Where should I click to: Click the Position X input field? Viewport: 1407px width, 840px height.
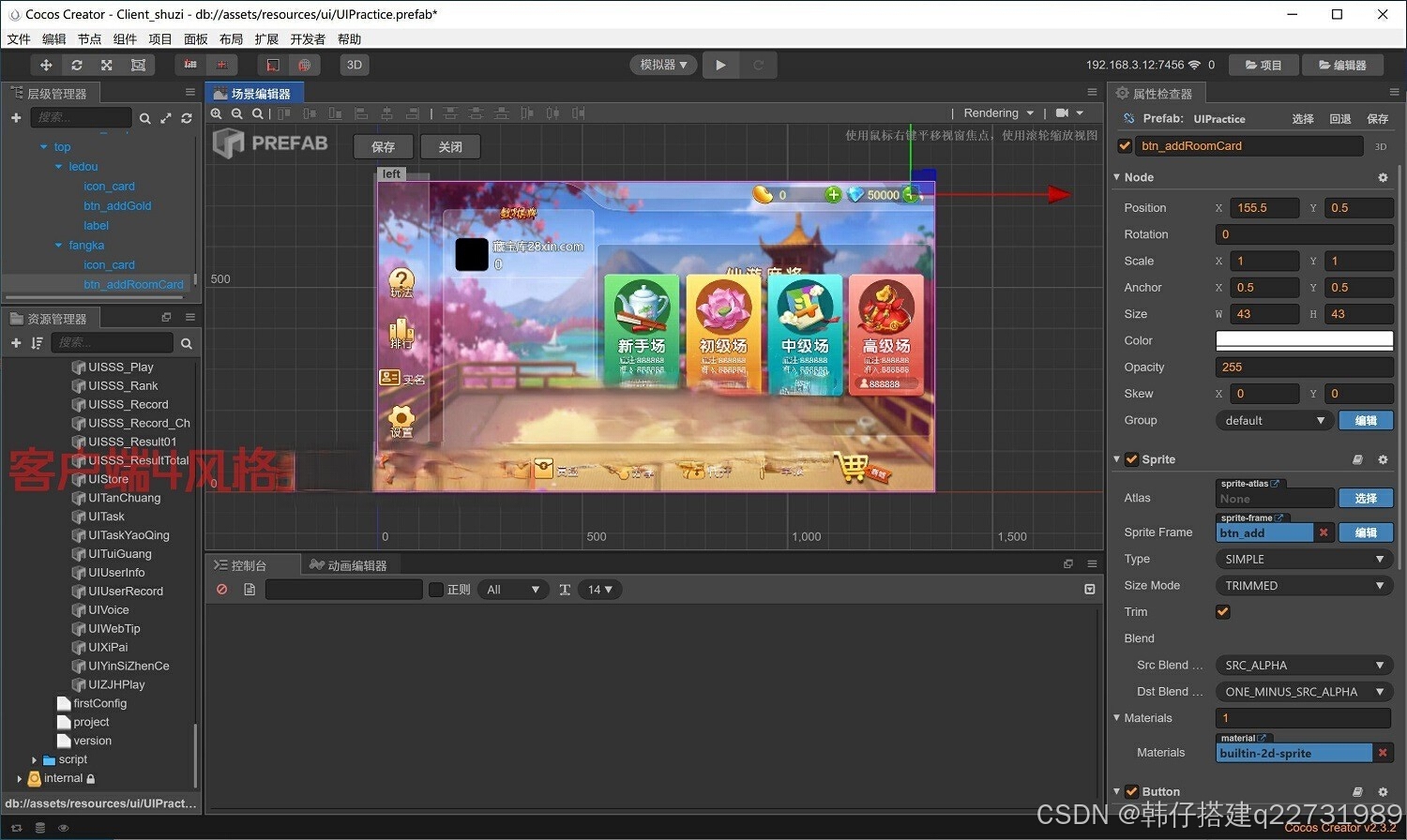1265,208
